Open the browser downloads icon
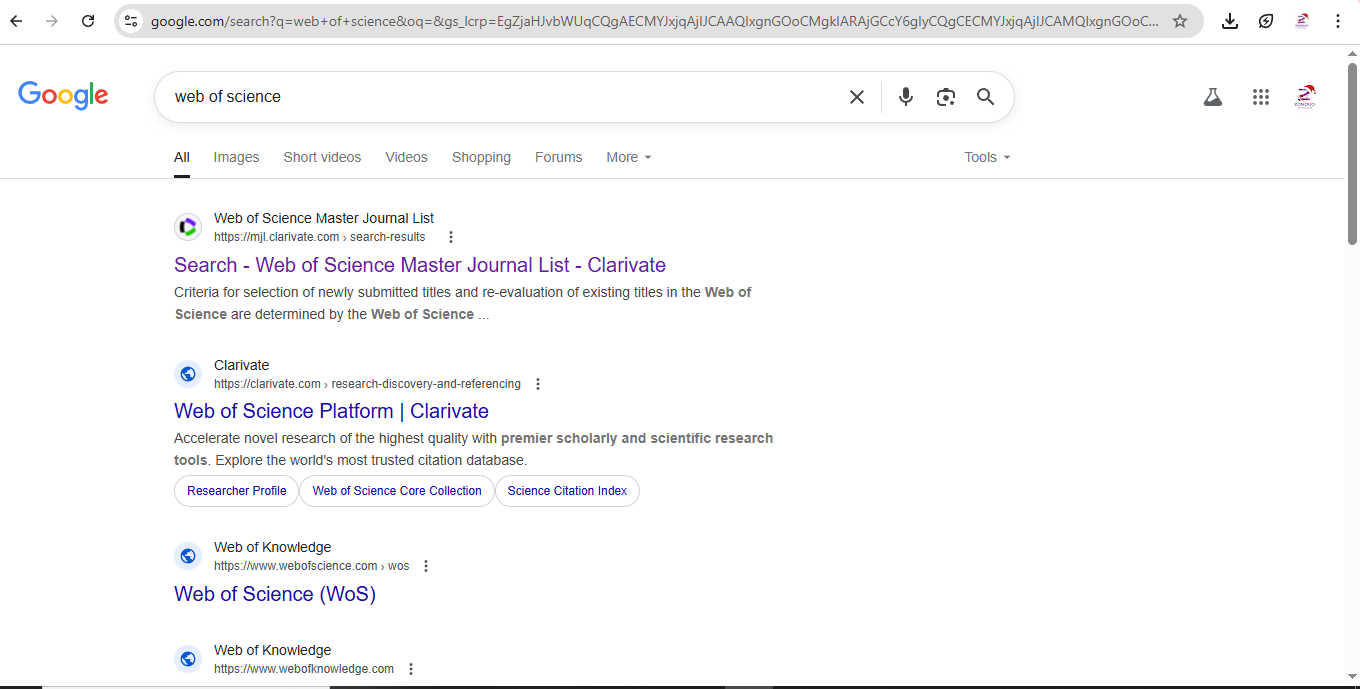 click(1230, 21)
